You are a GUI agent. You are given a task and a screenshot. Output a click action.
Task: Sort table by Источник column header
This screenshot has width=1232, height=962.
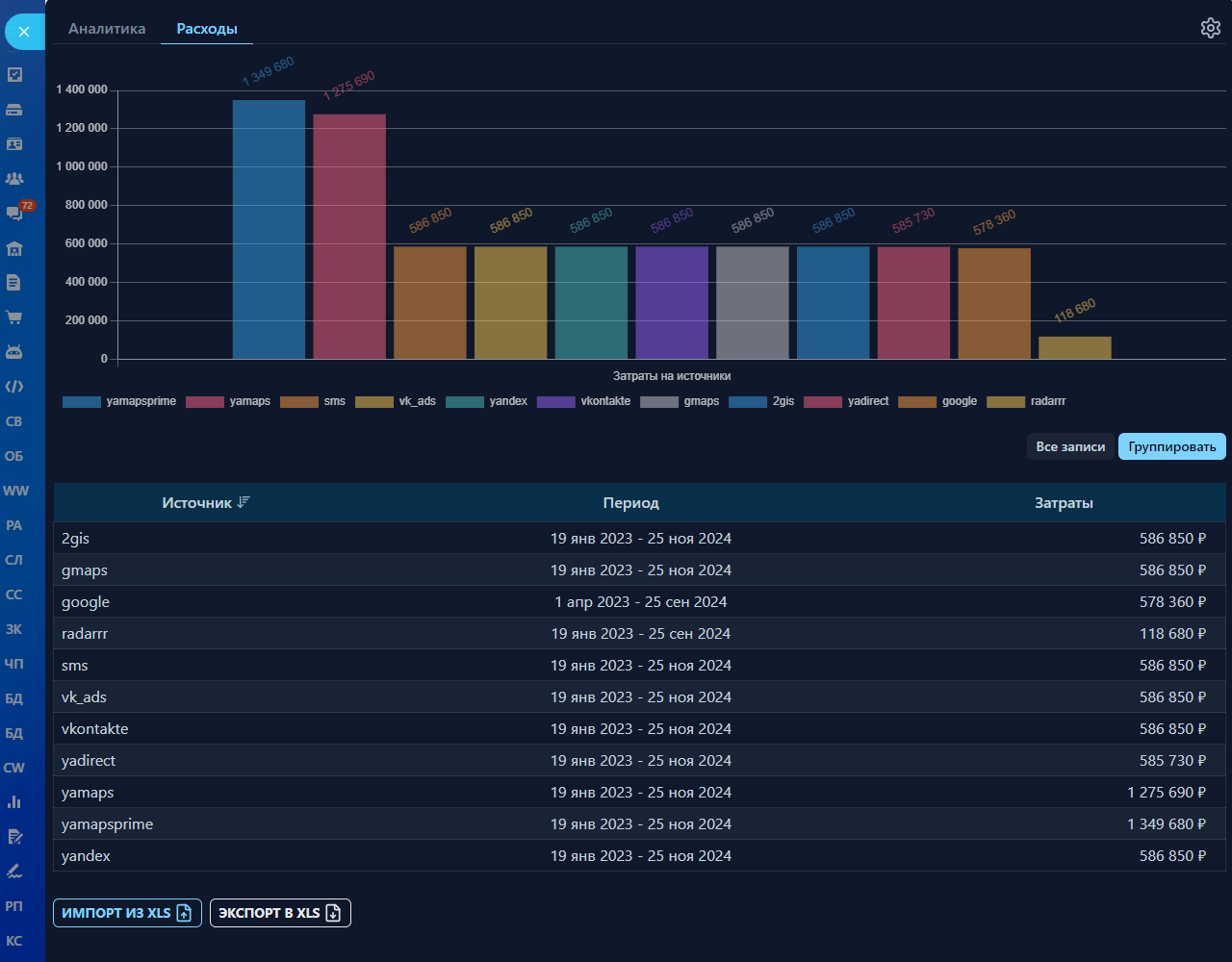205,502
